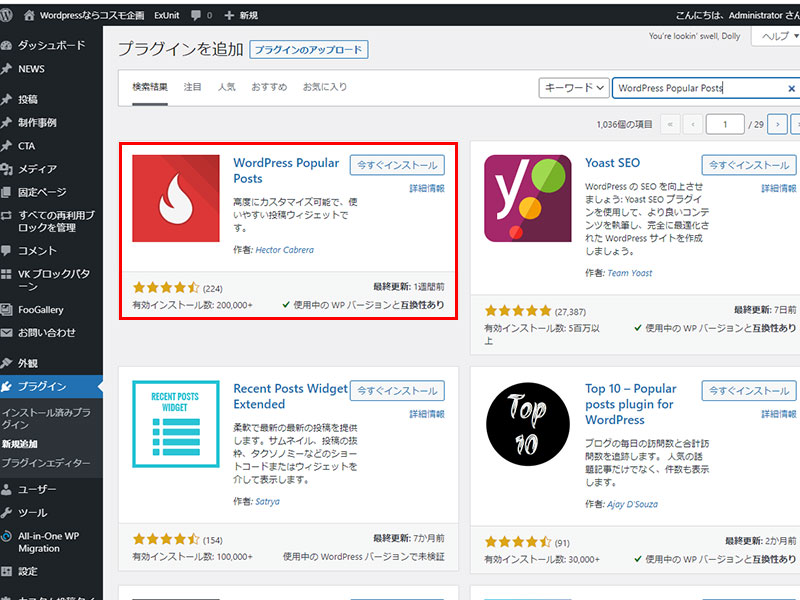This screenshot has height=600, width=800.
Task: Click the Yoast SEO plugin logo
Action: (x=528, y=198)
